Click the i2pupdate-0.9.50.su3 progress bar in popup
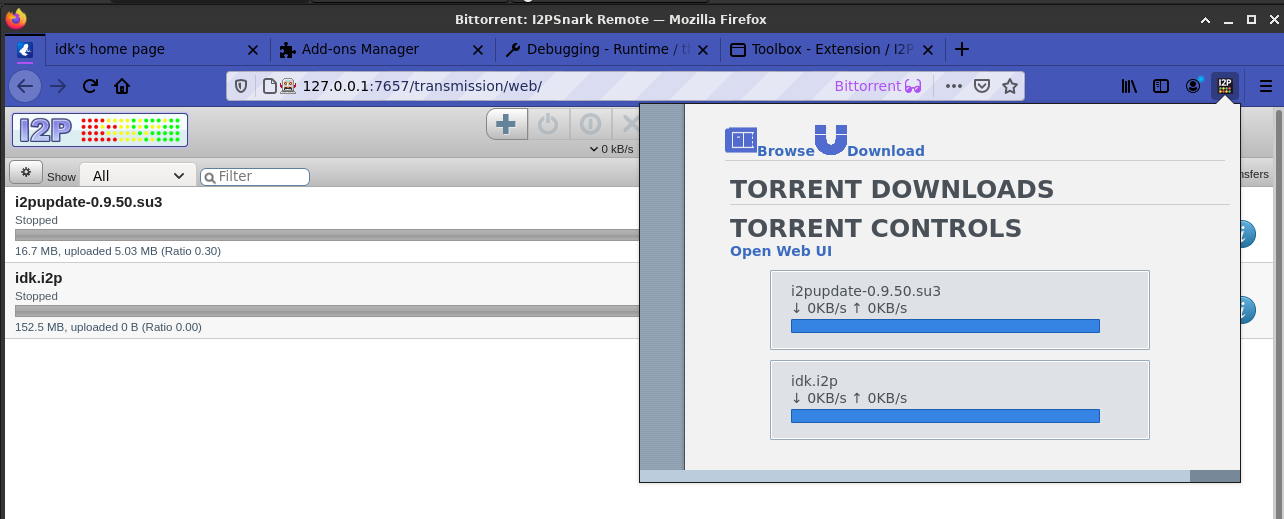The width and height of the screenshot is (1284, 519). point(945,326)
